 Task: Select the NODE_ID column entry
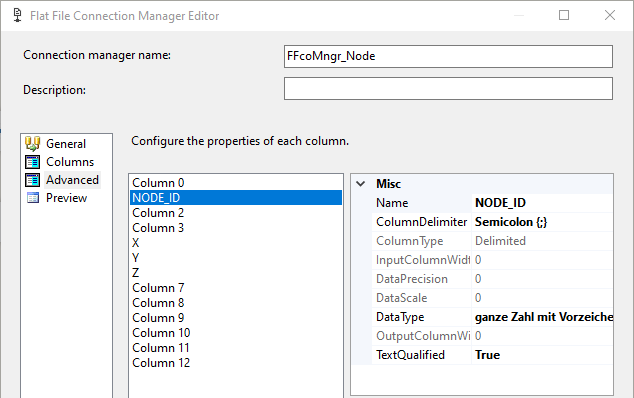point(236,198)
